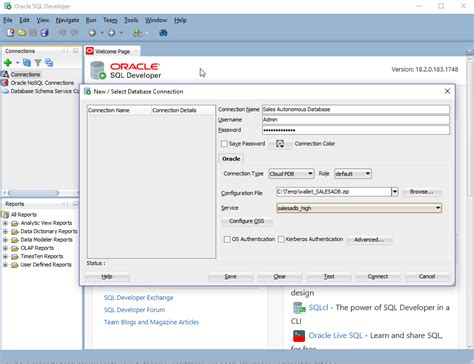The height and width of the screenshot is (364, 474).
Task: Click the All Reports icon
Action: [x=6, y=214]
